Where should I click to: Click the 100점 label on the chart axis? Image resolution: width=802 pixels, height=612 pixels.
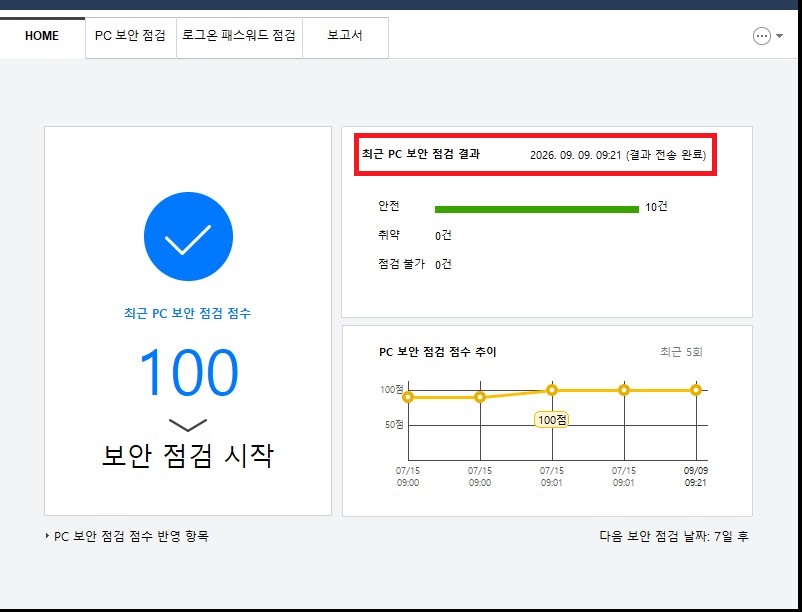click(392, 390)
